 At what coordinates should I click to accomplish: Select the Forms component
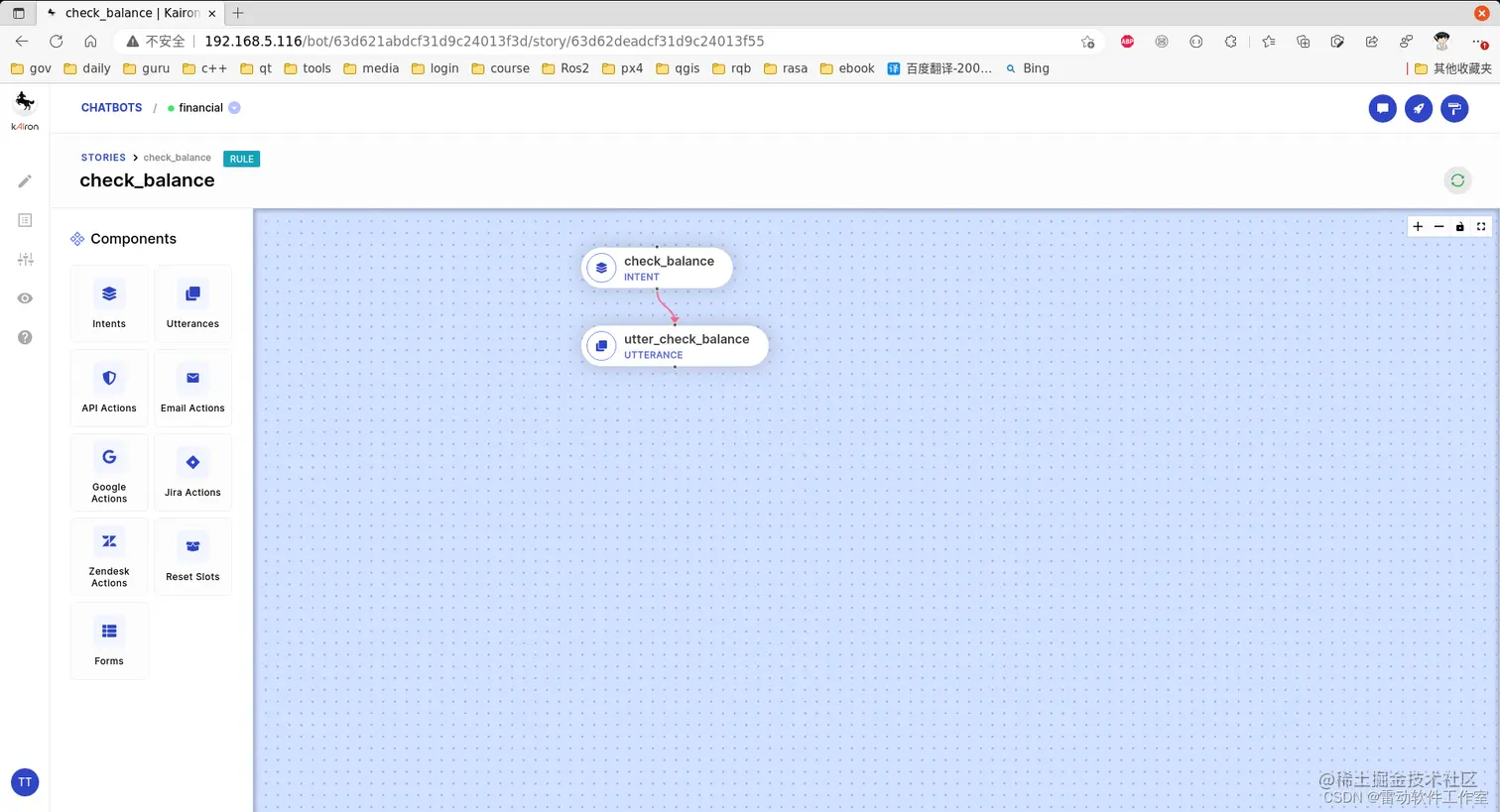tap(109, 640)
